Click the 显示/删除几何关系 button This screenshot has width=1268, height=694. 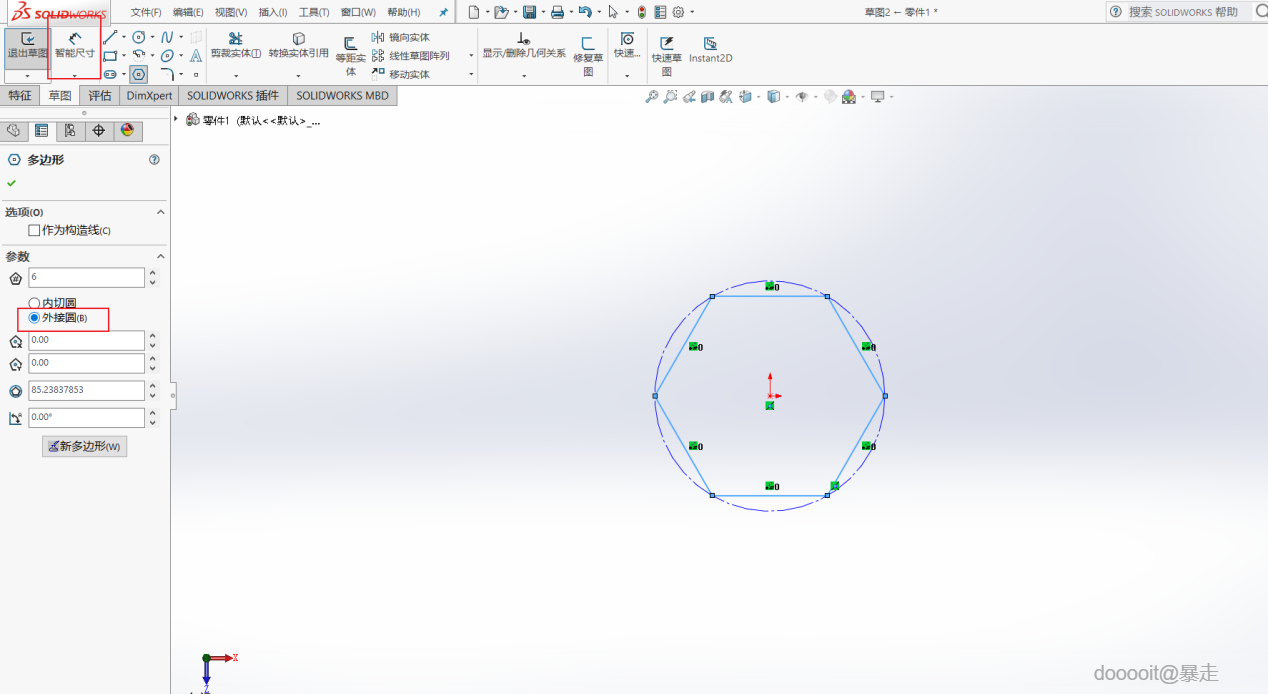523,48
